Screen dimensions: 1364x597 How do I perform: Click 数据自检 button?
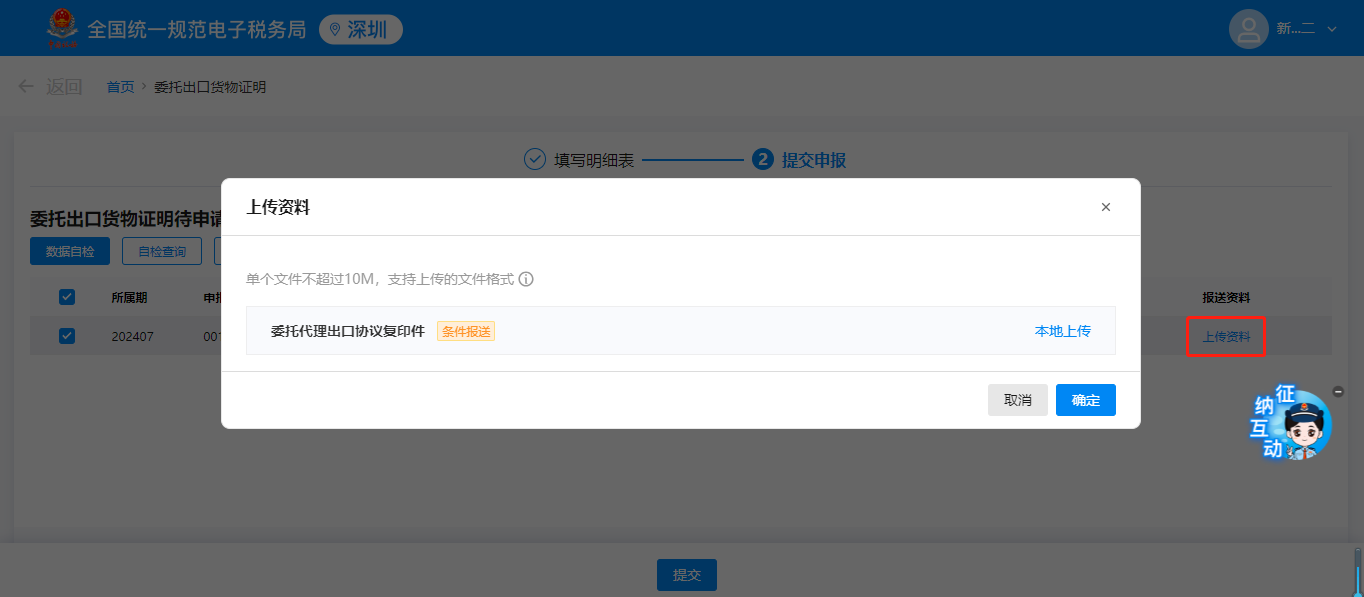pos(70,251)
